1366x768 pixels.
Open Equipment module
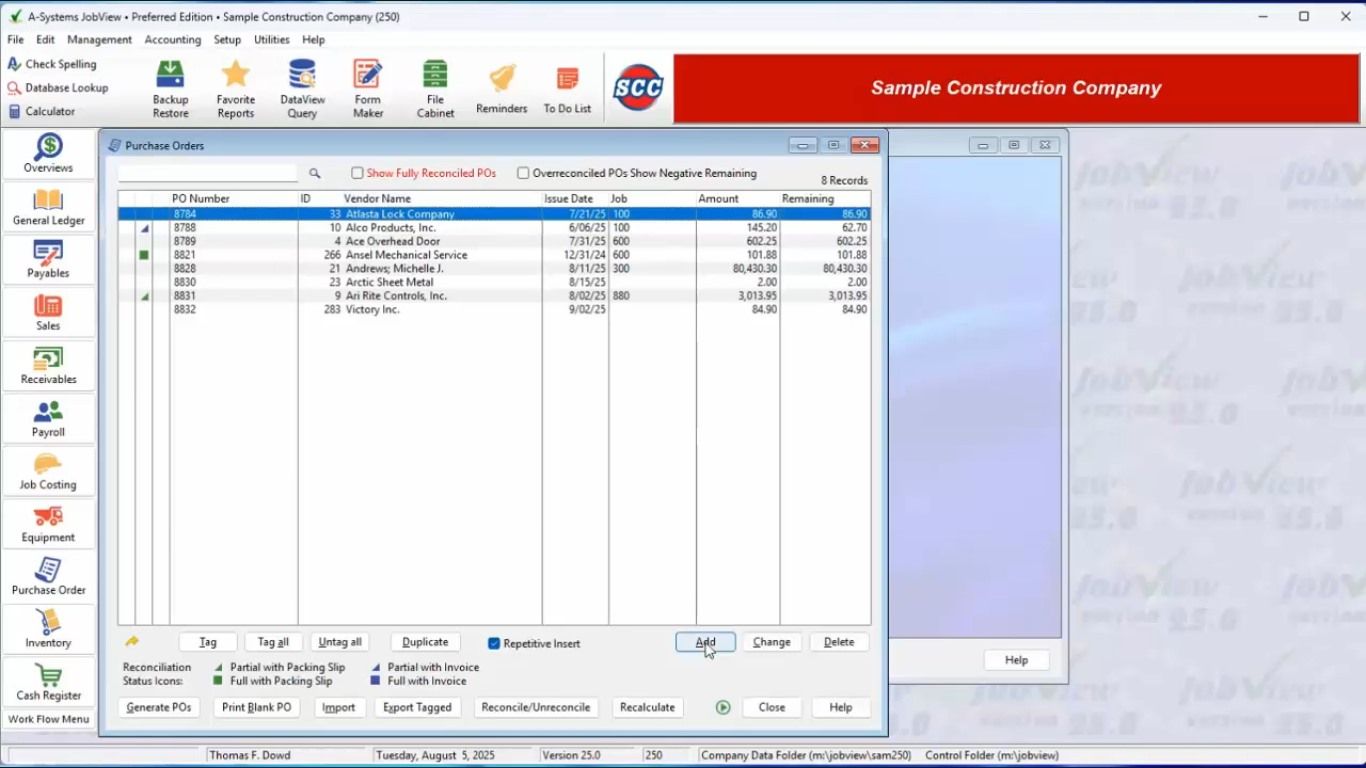(48, 524)
